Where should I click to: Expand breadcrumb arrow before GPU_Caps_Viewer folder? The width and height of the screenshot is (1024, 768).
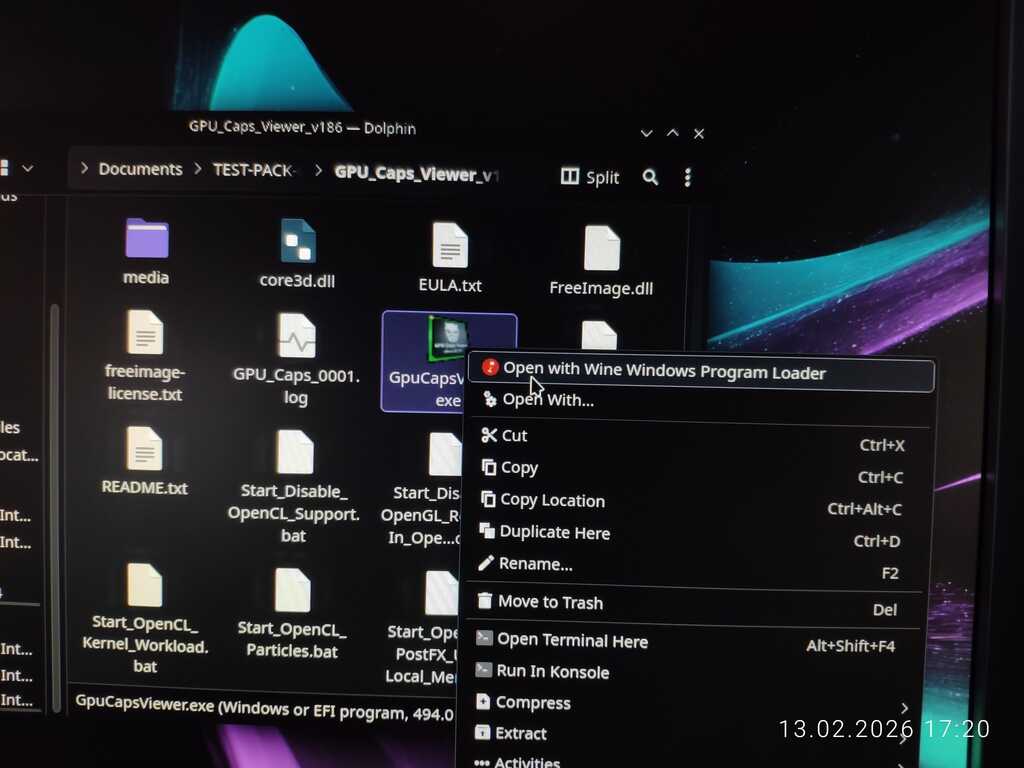click(318, 171)
